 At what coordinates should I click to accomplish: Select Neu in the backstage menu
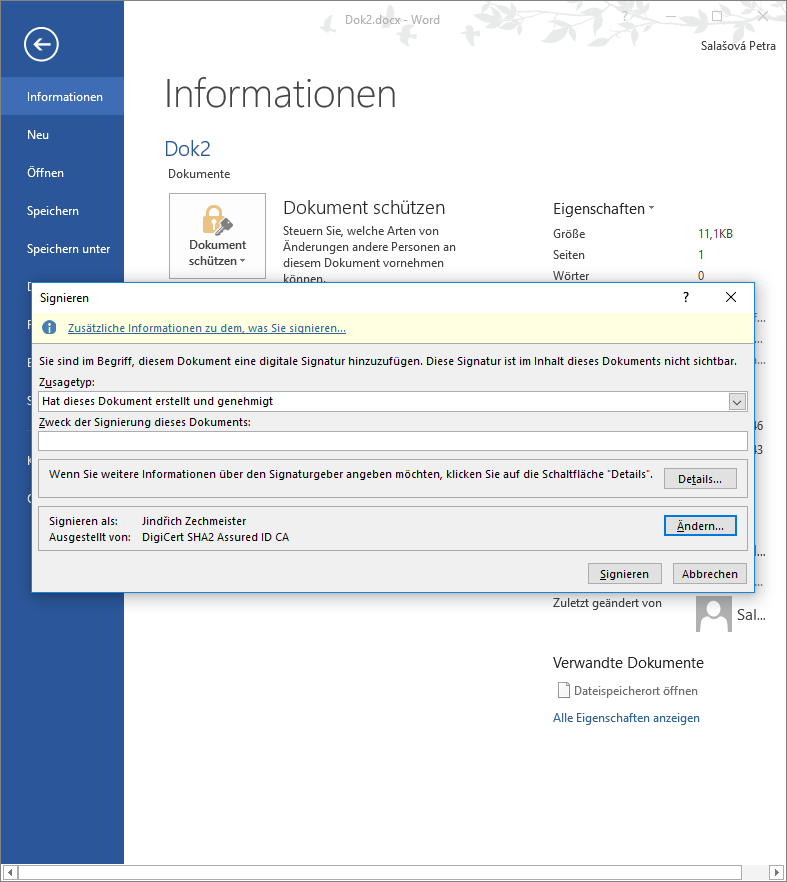point(62,134)
